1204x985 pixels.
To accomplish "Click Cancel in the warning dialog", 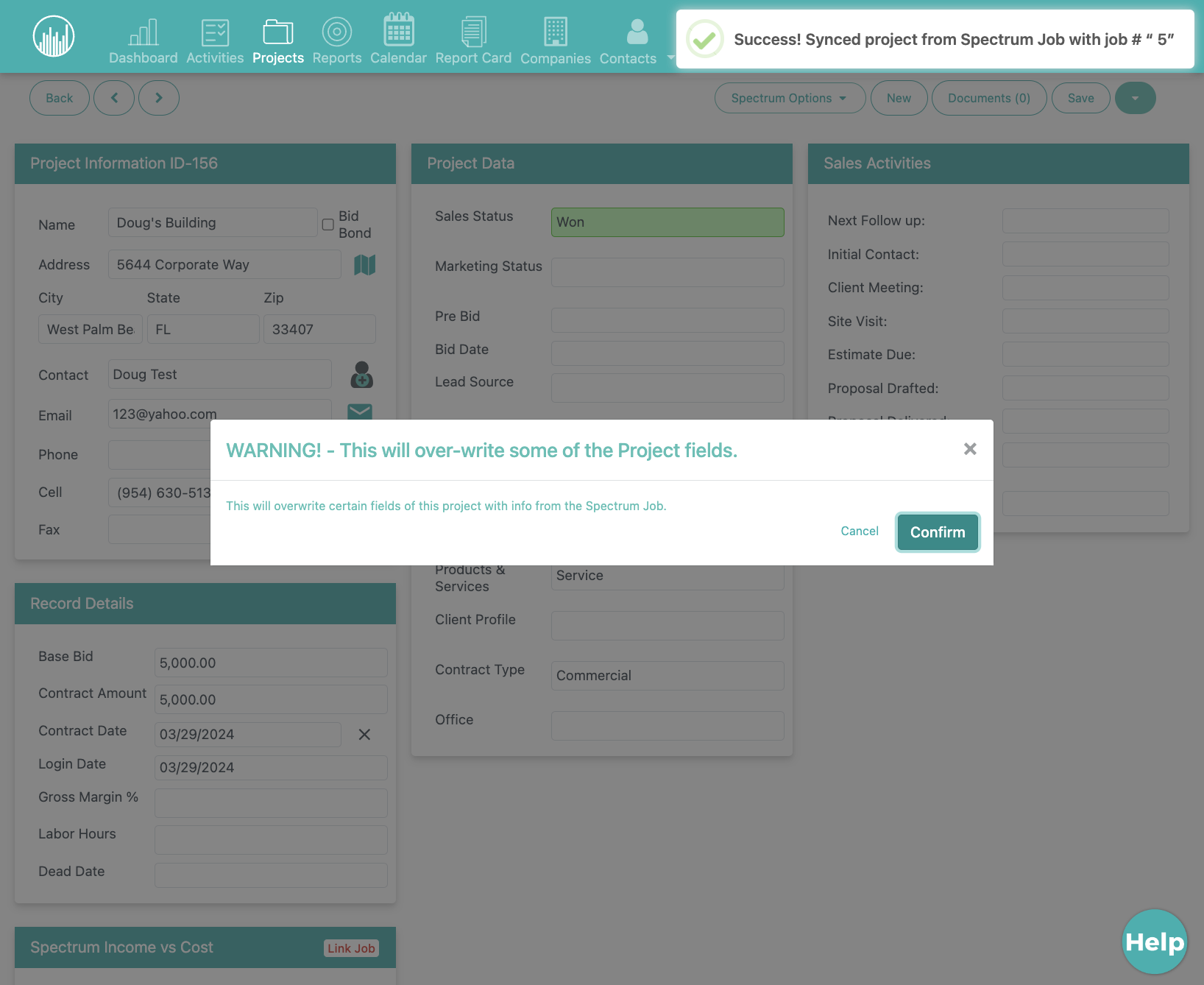I will pos(860,532).
